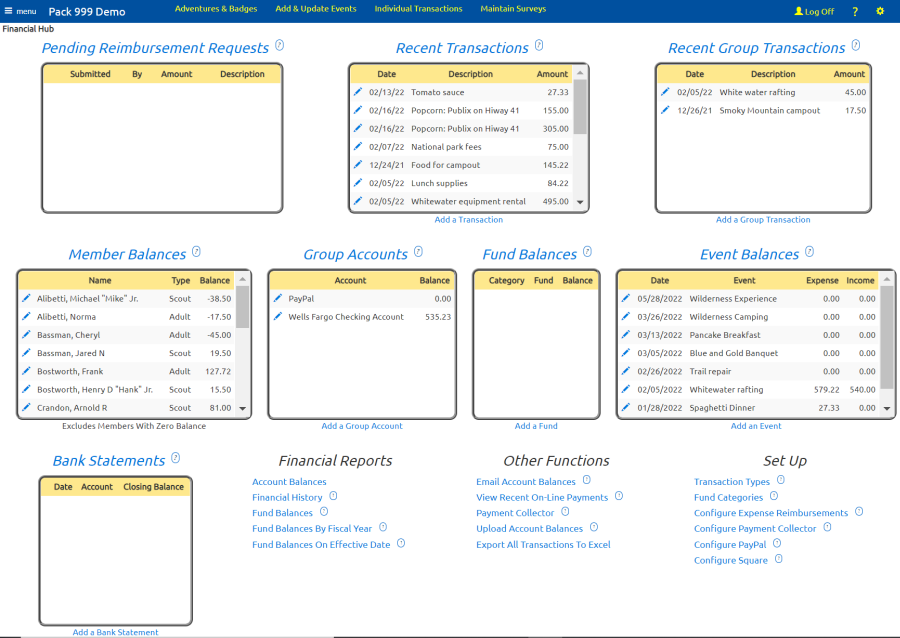Open help for Recent Group Transactions
The height and width of the screenshot is (638, 900).
[x=856, y=45]
